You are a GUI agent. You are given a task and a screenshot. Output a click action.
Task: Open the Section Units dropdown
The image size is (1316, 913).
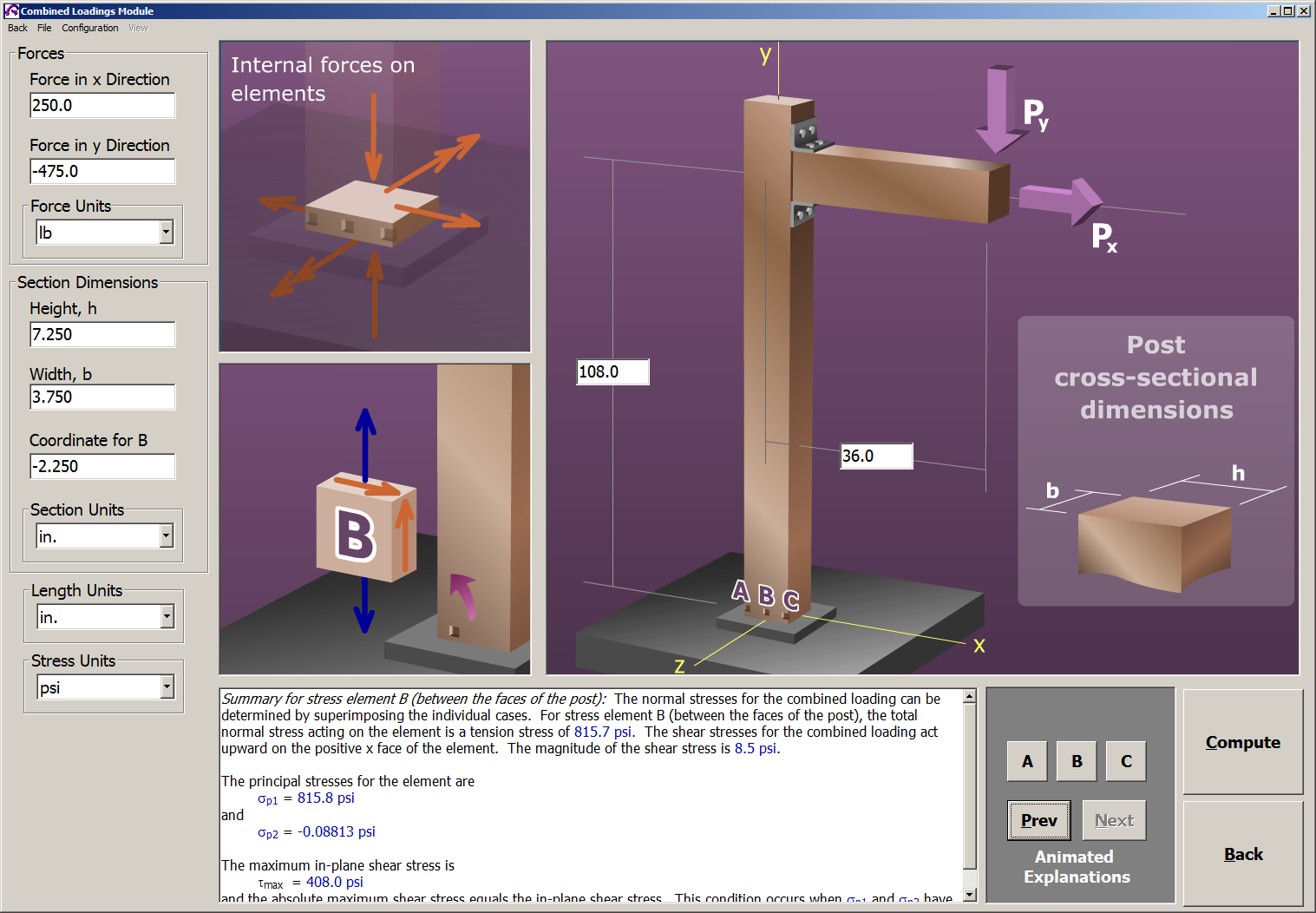164,535
